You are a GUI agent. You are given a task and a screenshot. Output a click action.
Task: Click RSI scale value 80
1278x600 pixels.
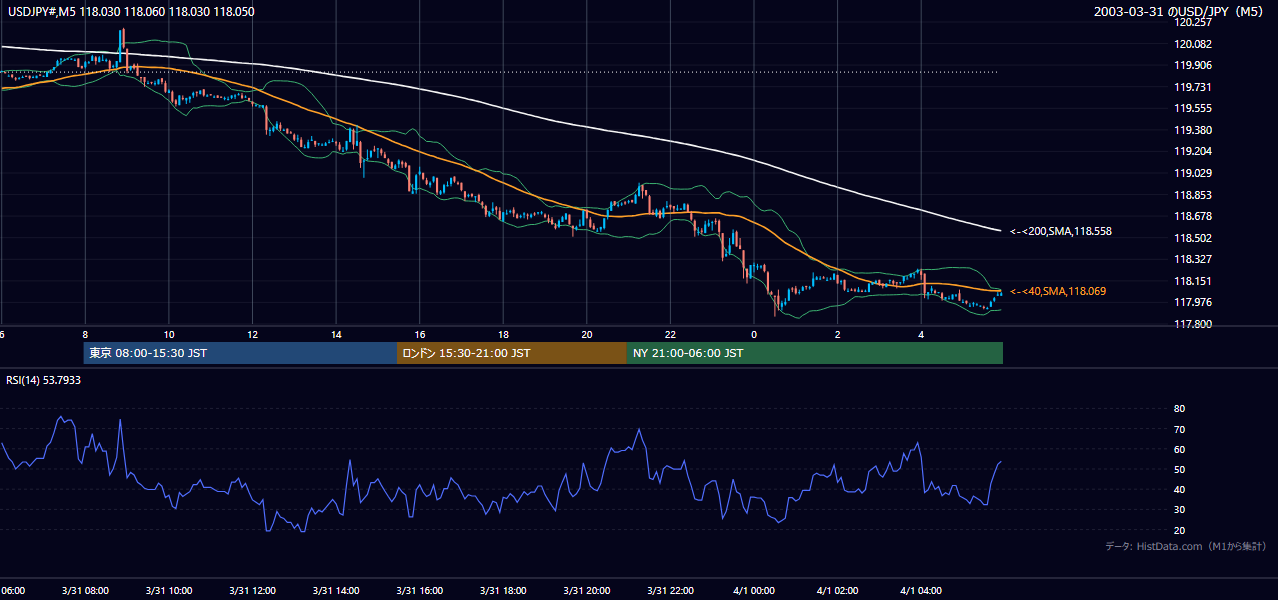click(x=1179, y=409)
